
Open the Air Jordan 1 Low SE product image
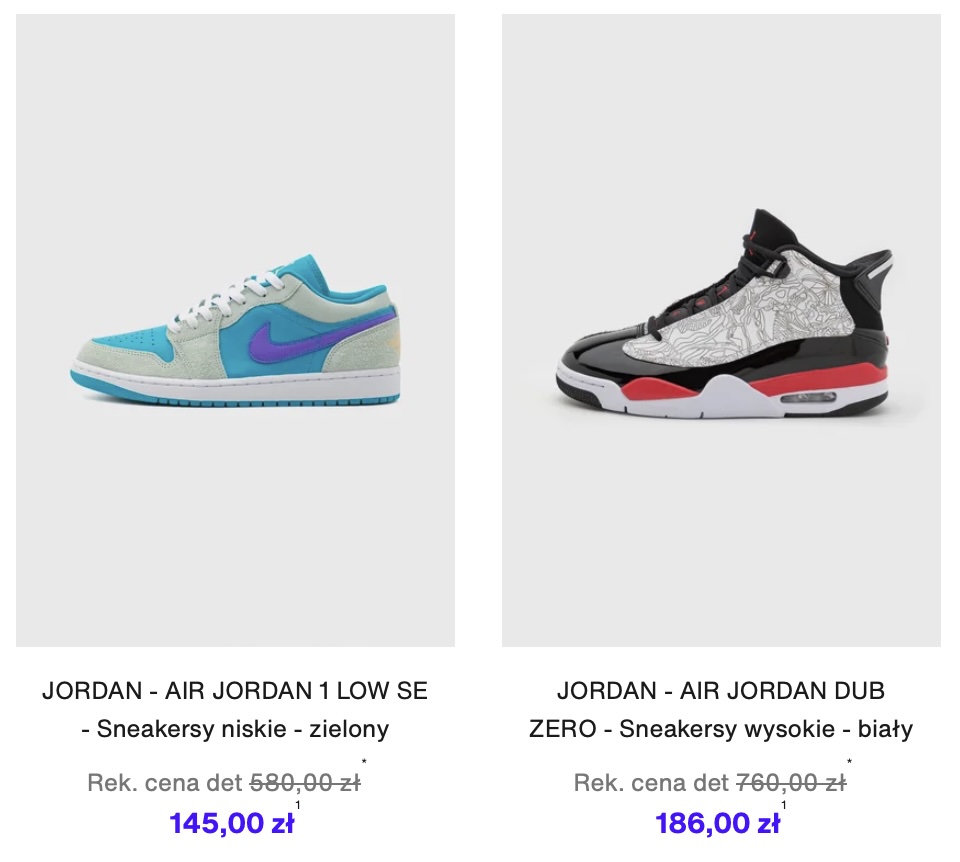point(236,331)
